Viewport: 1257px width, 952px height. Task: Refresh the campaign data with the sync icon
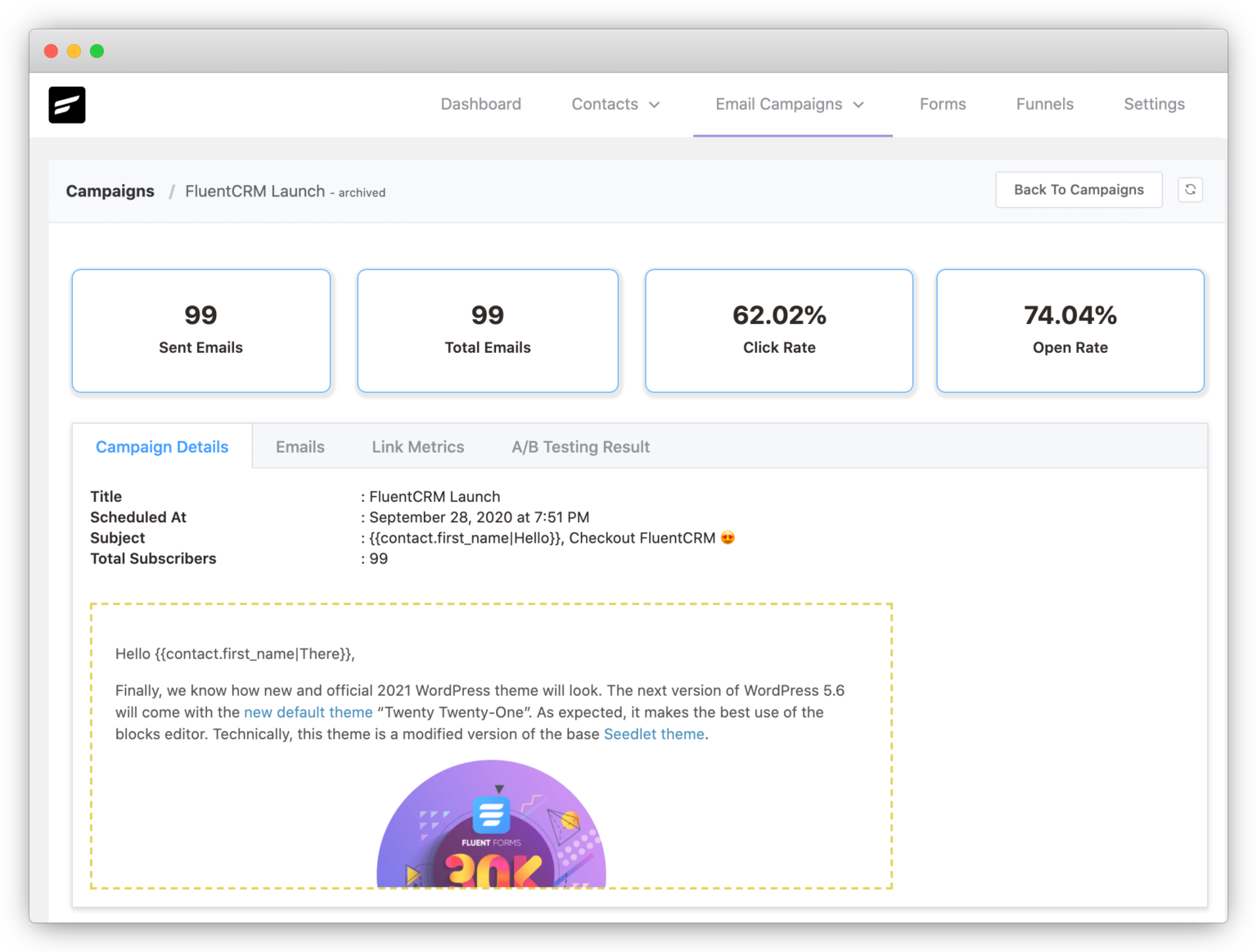(1191, 190)
